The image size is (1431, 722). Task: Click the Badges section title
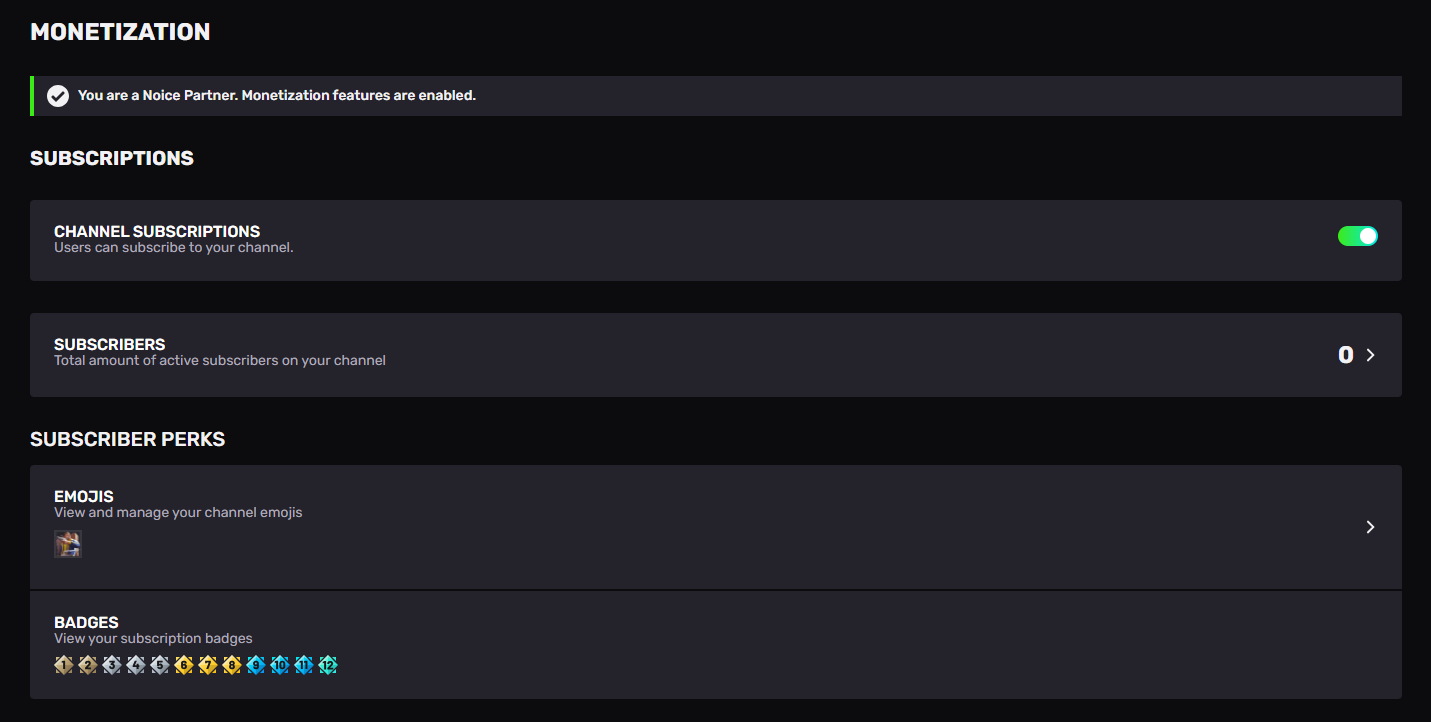86,622
